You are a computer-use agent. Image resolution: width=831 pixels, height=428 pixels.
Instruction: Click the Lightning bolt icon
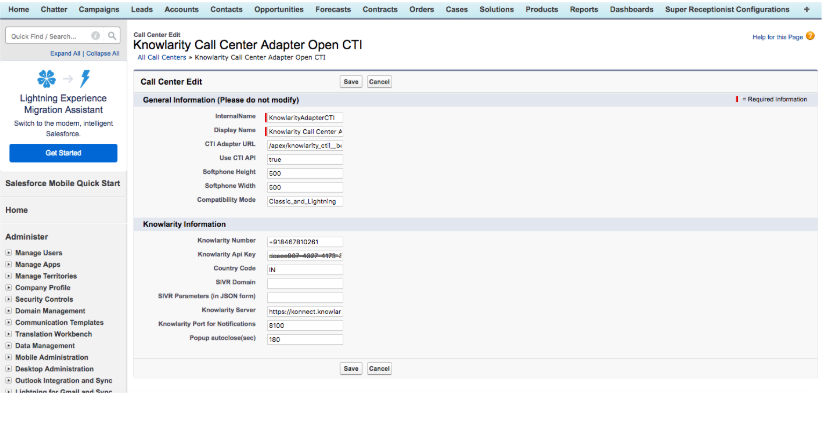(x=85, y=79)
